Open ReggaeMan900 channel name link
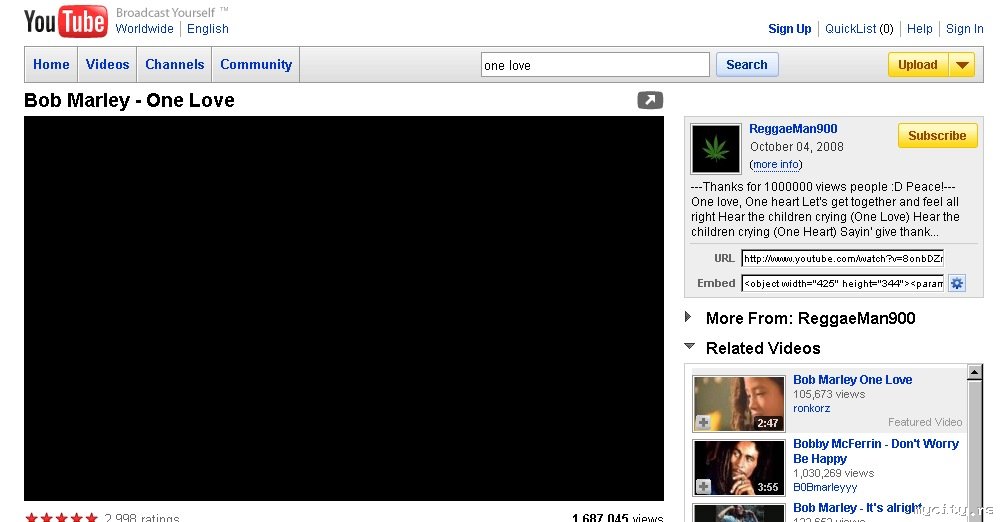Image resolution: width=1001 pixels, height=522 pixels. coord(793,129)
